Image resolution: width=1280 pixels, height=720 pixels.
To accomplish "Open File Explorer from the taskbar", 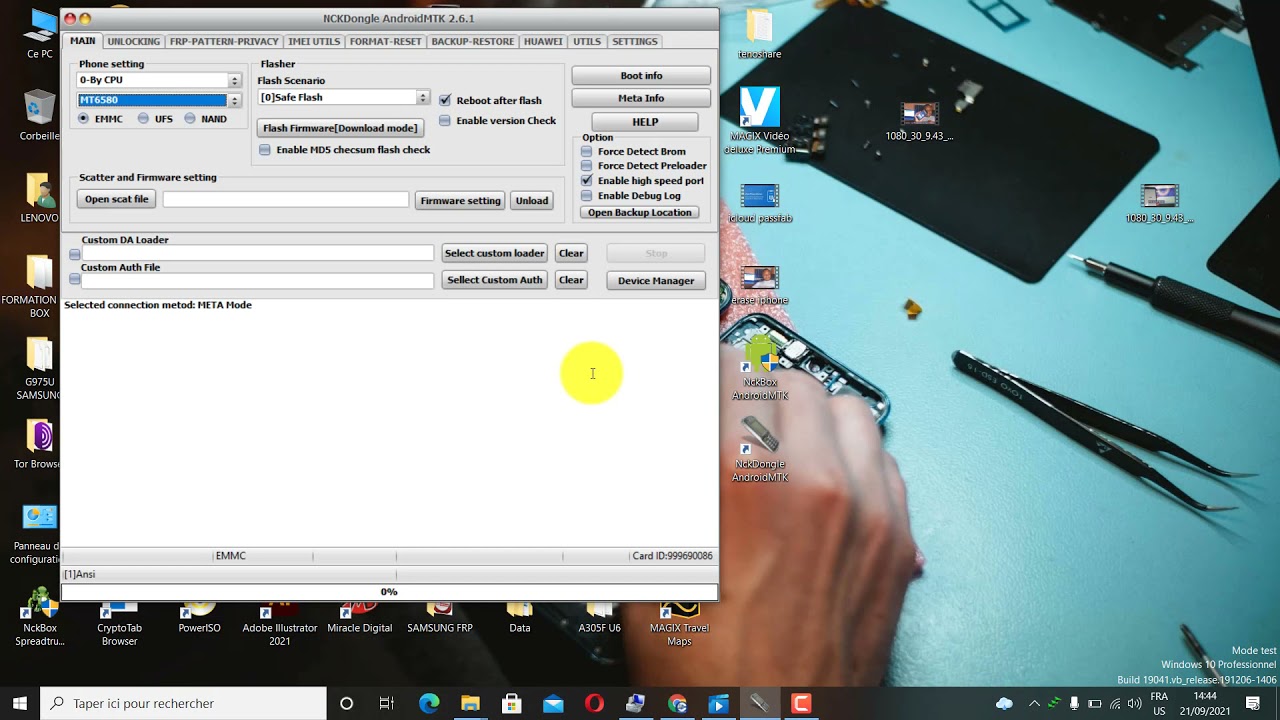I will pos(470,704).
